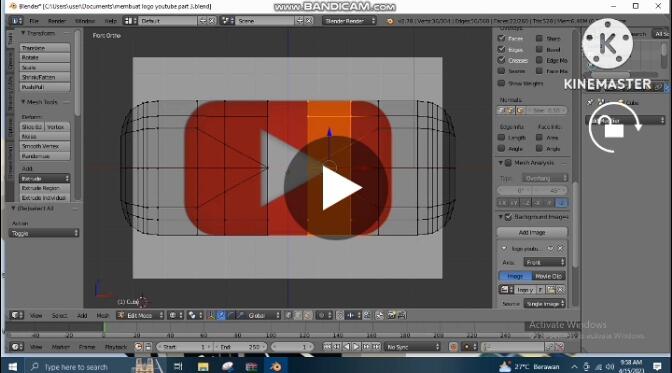Open the Action Toggle dropdown
Viewport: 672px width, 373px height.
44,233
